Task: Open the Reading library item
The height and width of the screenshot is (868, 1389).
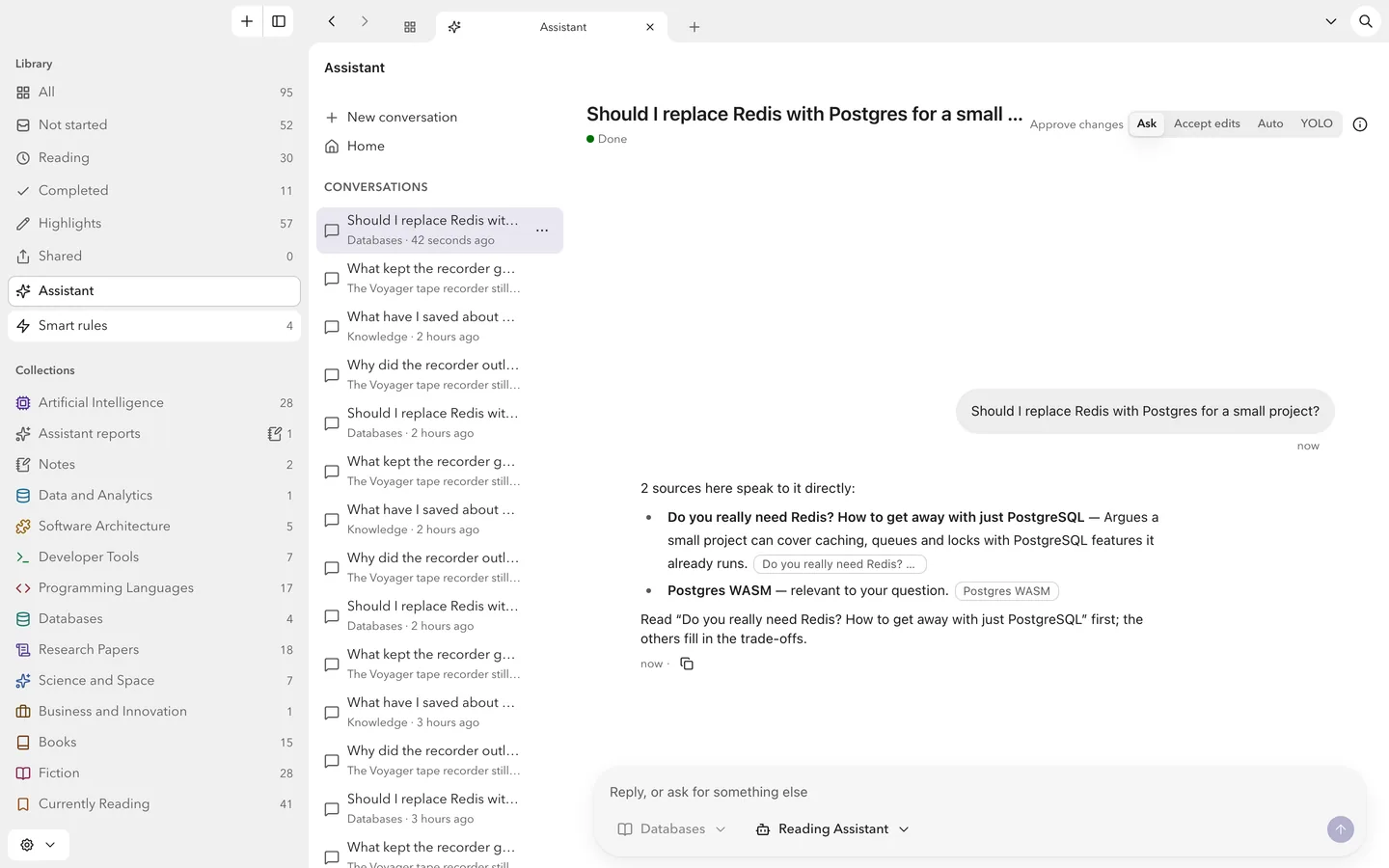Action: coord(154,158)
